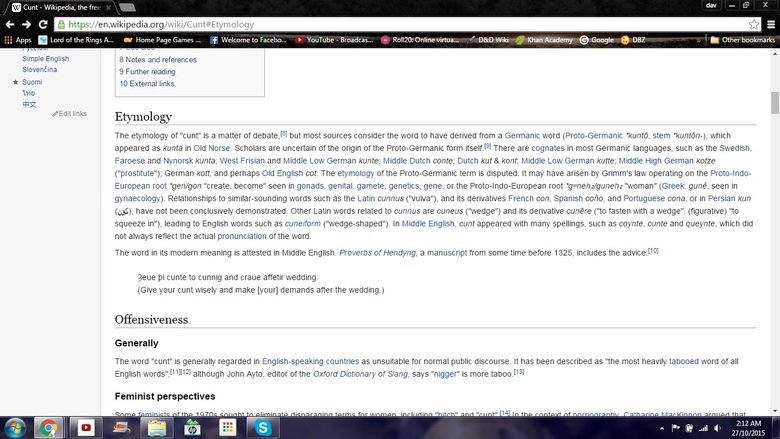Expand the Other bookmarks folder
Screen dimensions: 780x439
[741, 40]
